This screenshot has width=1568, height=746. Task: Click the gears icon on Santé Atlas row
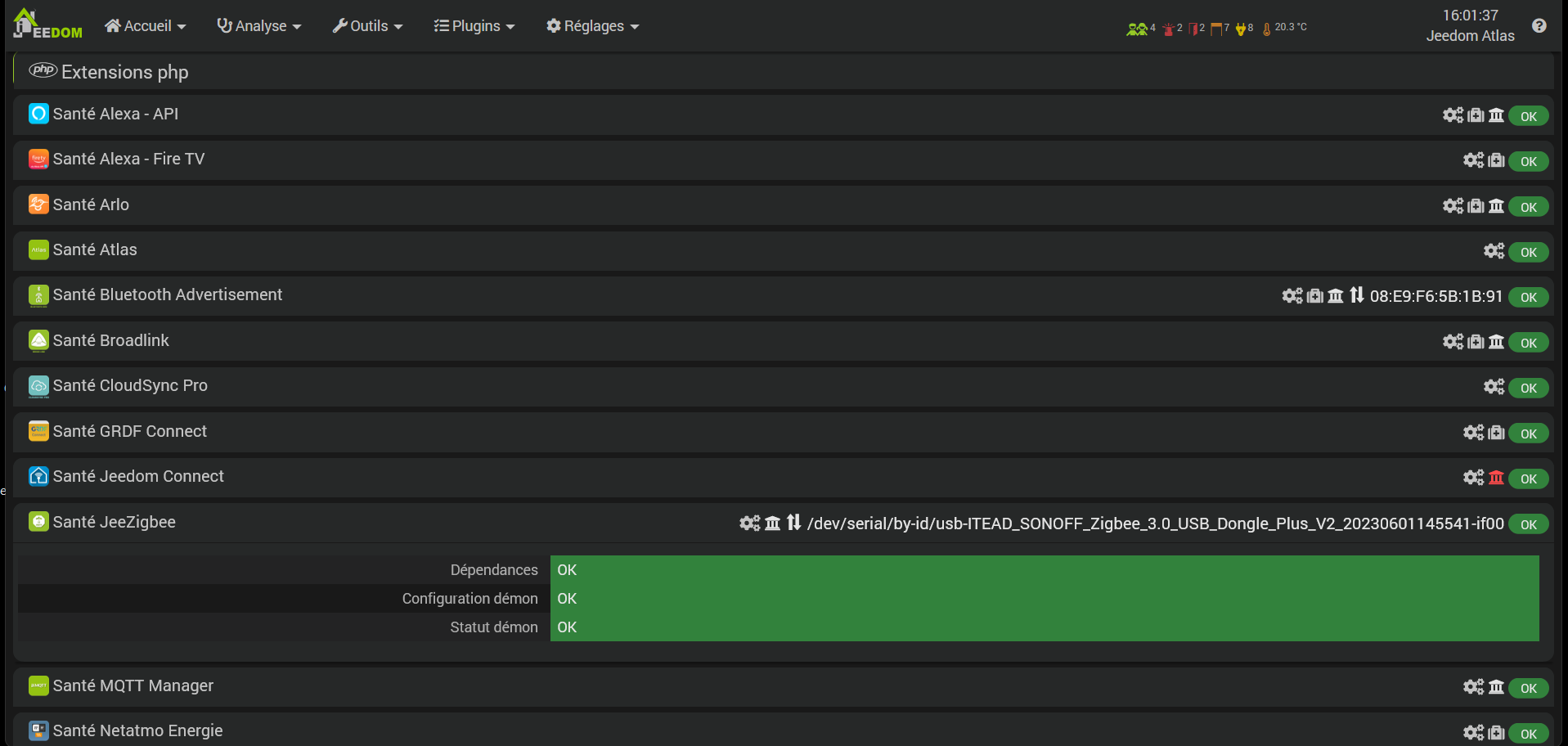tap(1494, 251)
